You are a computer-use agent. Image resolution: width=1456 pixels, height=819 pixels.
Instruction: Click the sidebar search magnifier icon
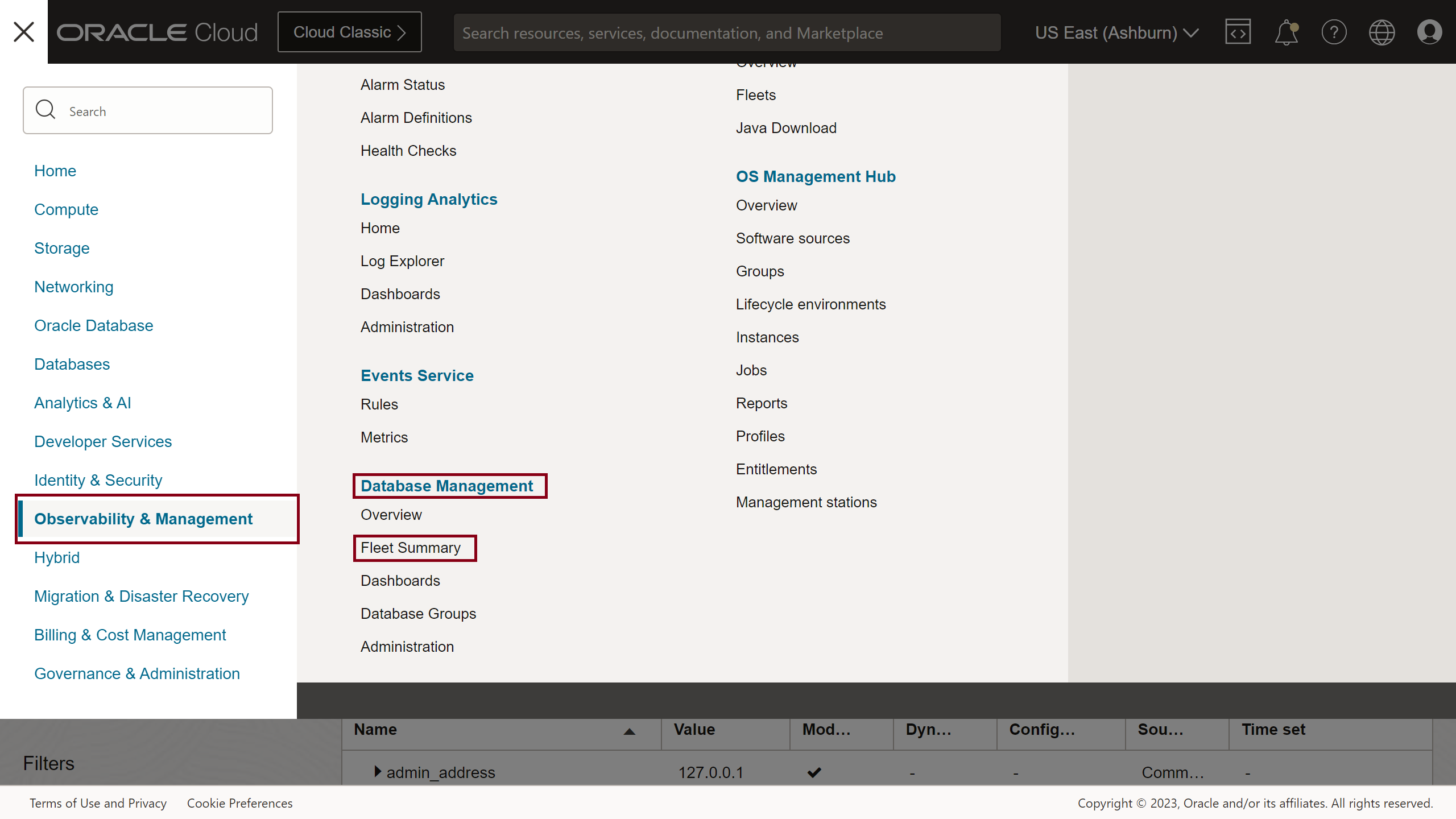coord(45,109)
